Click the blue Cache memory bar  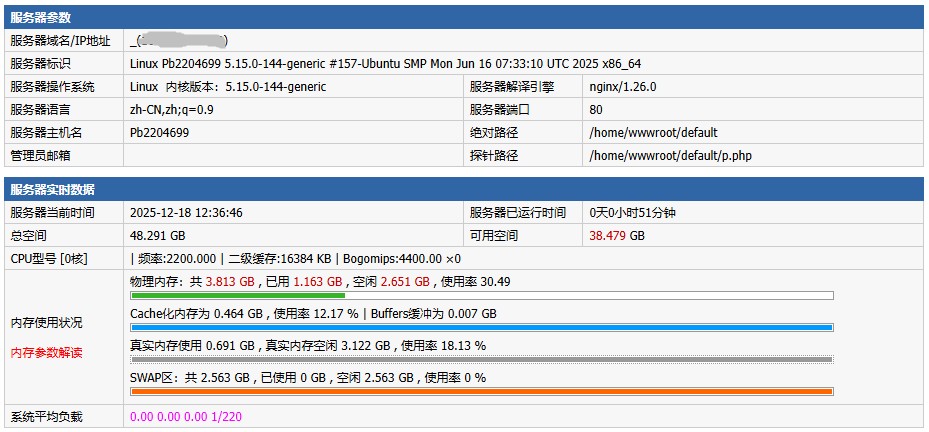pos(481,327)
